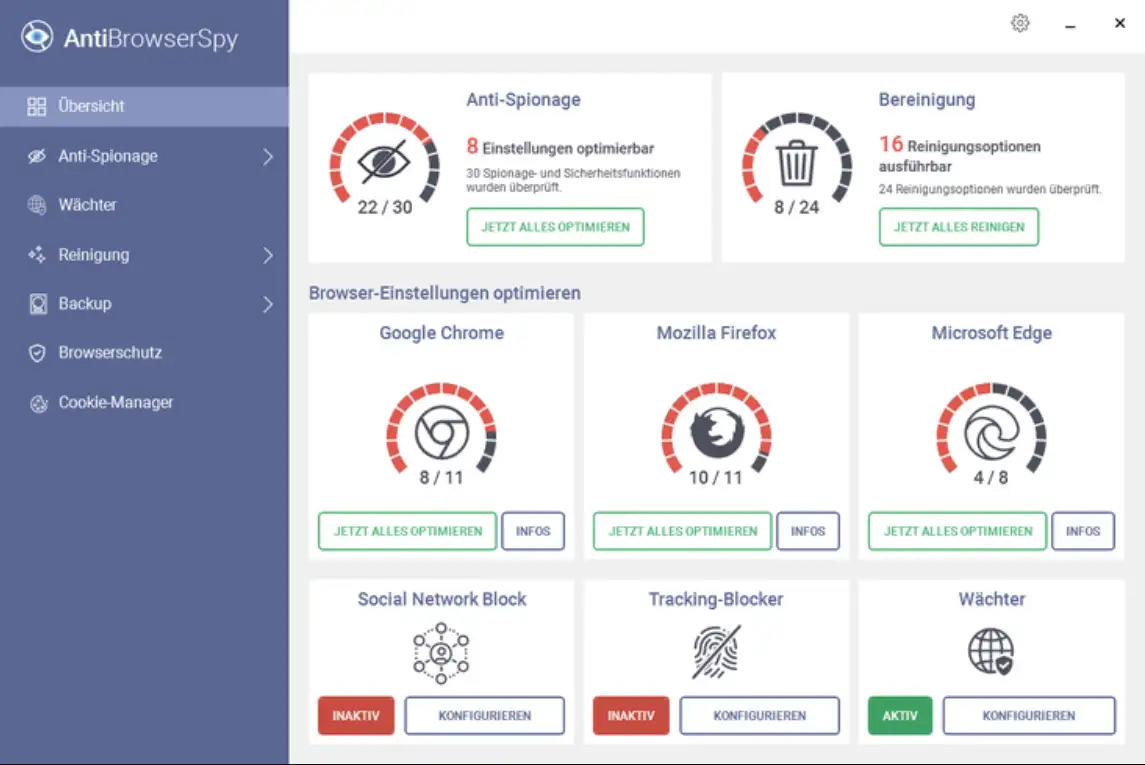Image resolution: width=1145 pixels, height=765 pixels.
Task: Click the Bereinigung trash can icon
Action: tap(797, 163)
